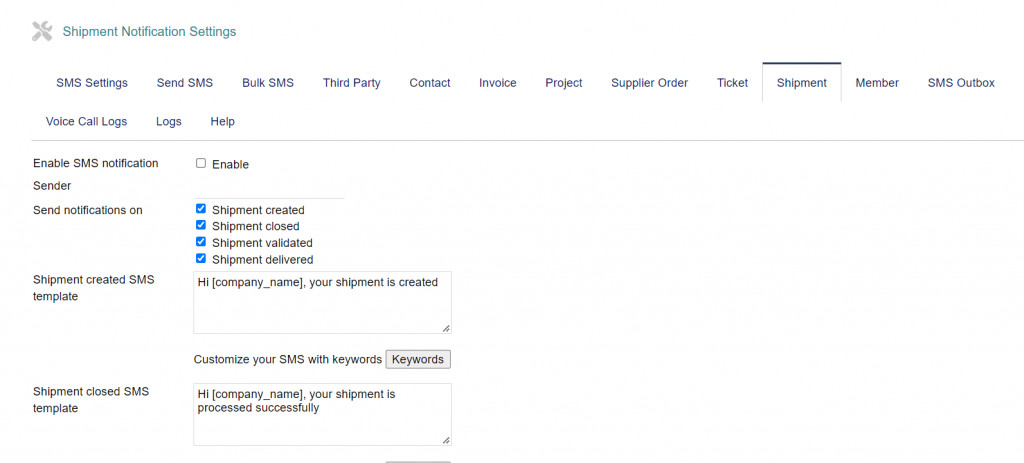Toggle Shipment closed notification checkbox
1024x463 pixels.
click(x=201, y=226)
